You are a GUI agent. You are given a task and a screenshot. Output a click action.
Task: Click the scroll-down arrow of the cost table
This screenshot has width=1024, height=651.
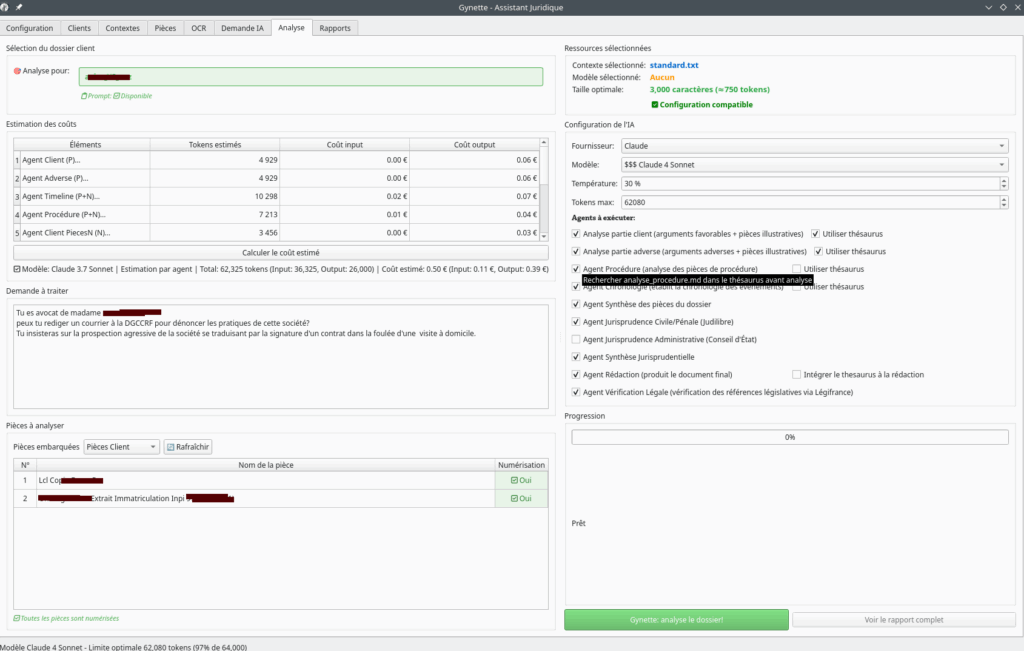[544, 238]
